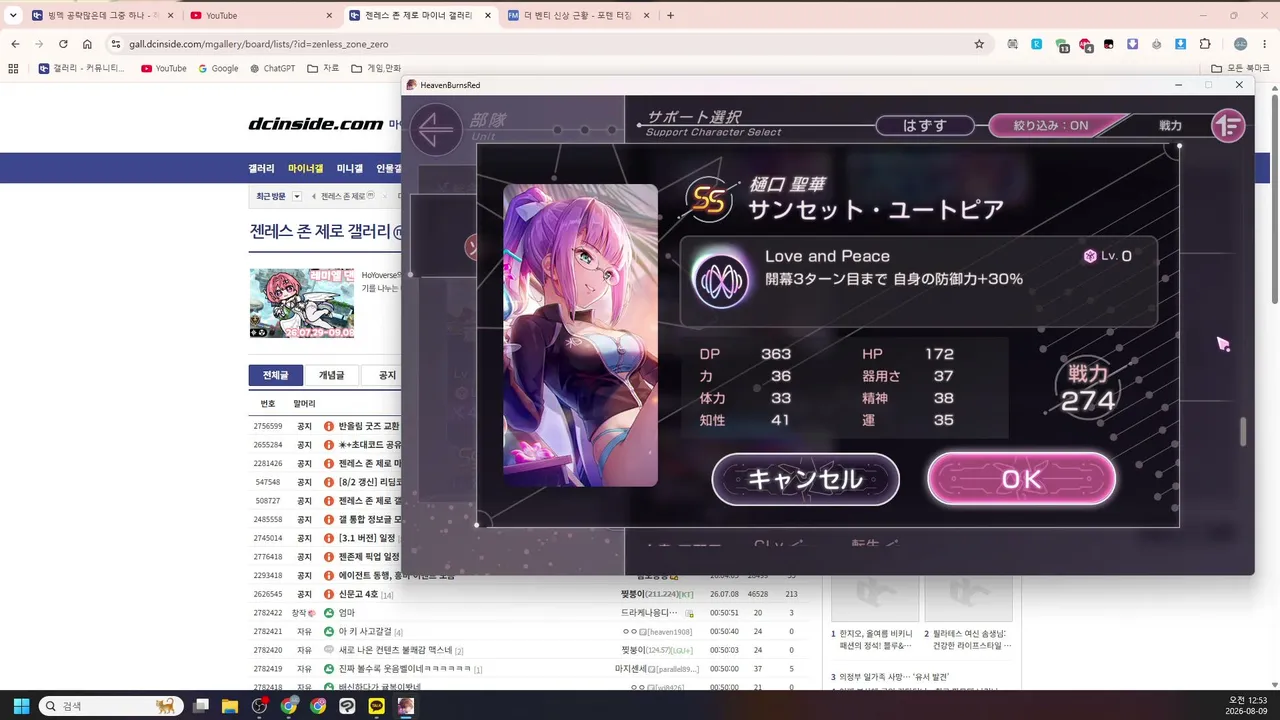
Task: Click the 樋口聖華 character card portrait
Action: coord(580,335)
